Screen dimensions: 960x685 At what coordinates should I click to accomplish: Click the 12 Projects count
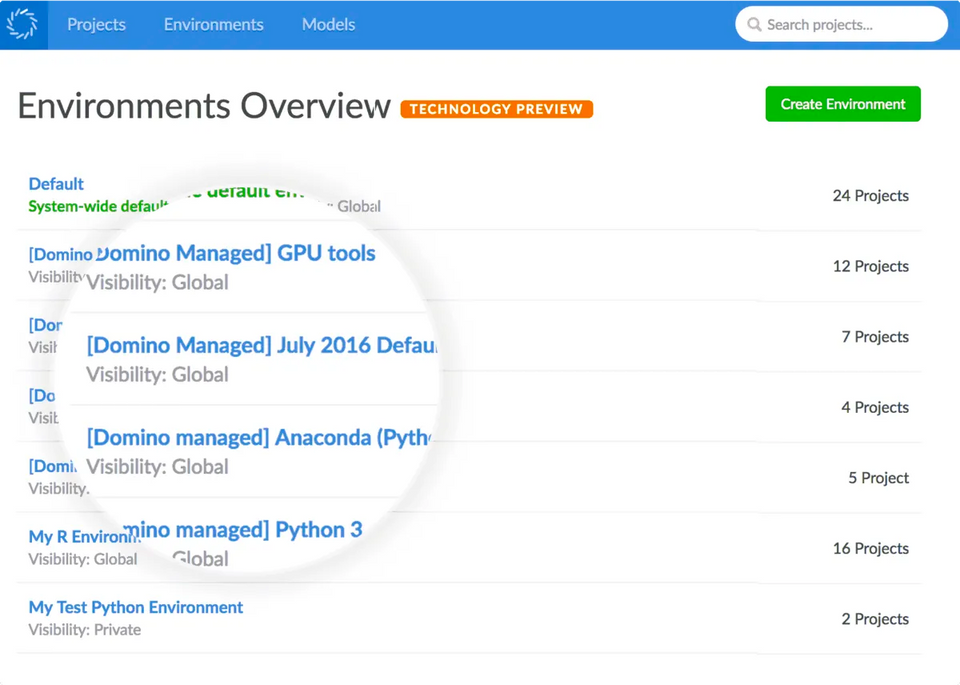click(x=870, y=266)
